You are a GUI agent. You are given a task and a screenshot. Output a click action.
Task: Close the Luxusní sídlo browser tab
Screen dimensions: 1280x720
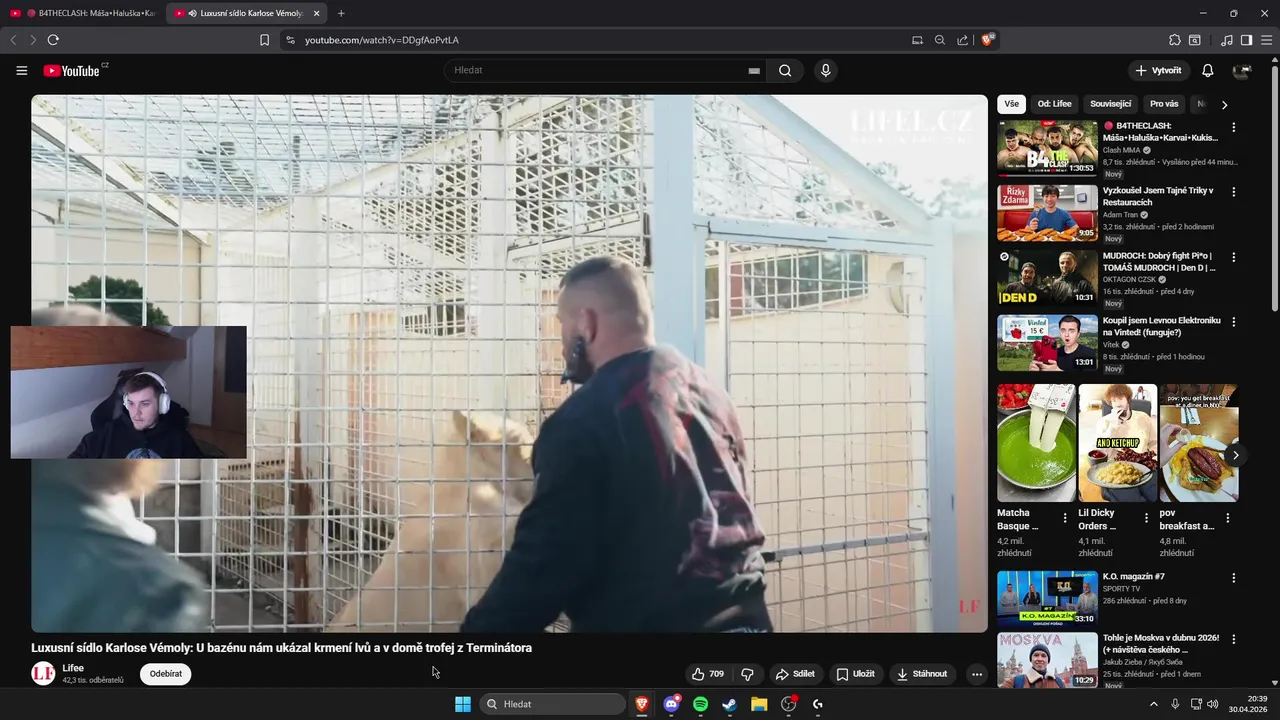317,13
